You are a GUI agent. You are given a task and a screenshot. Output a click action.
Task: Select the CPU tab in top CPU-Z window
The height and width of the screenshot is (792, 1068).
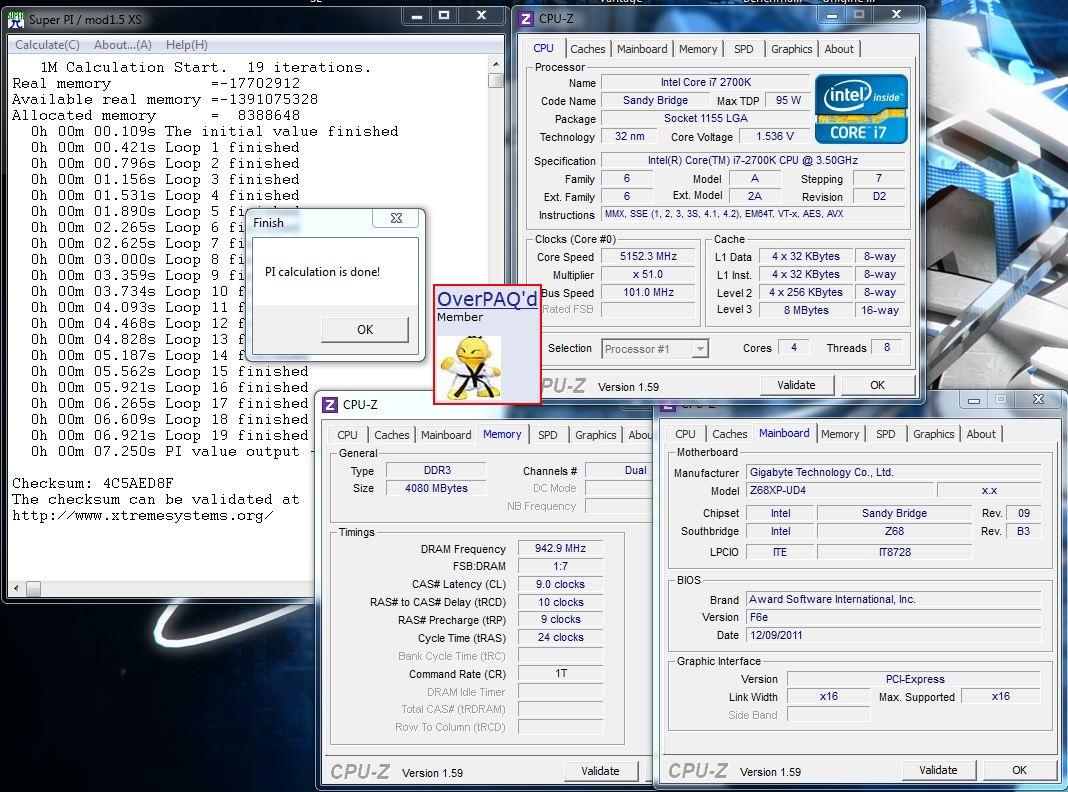click(x=543, y=48)
